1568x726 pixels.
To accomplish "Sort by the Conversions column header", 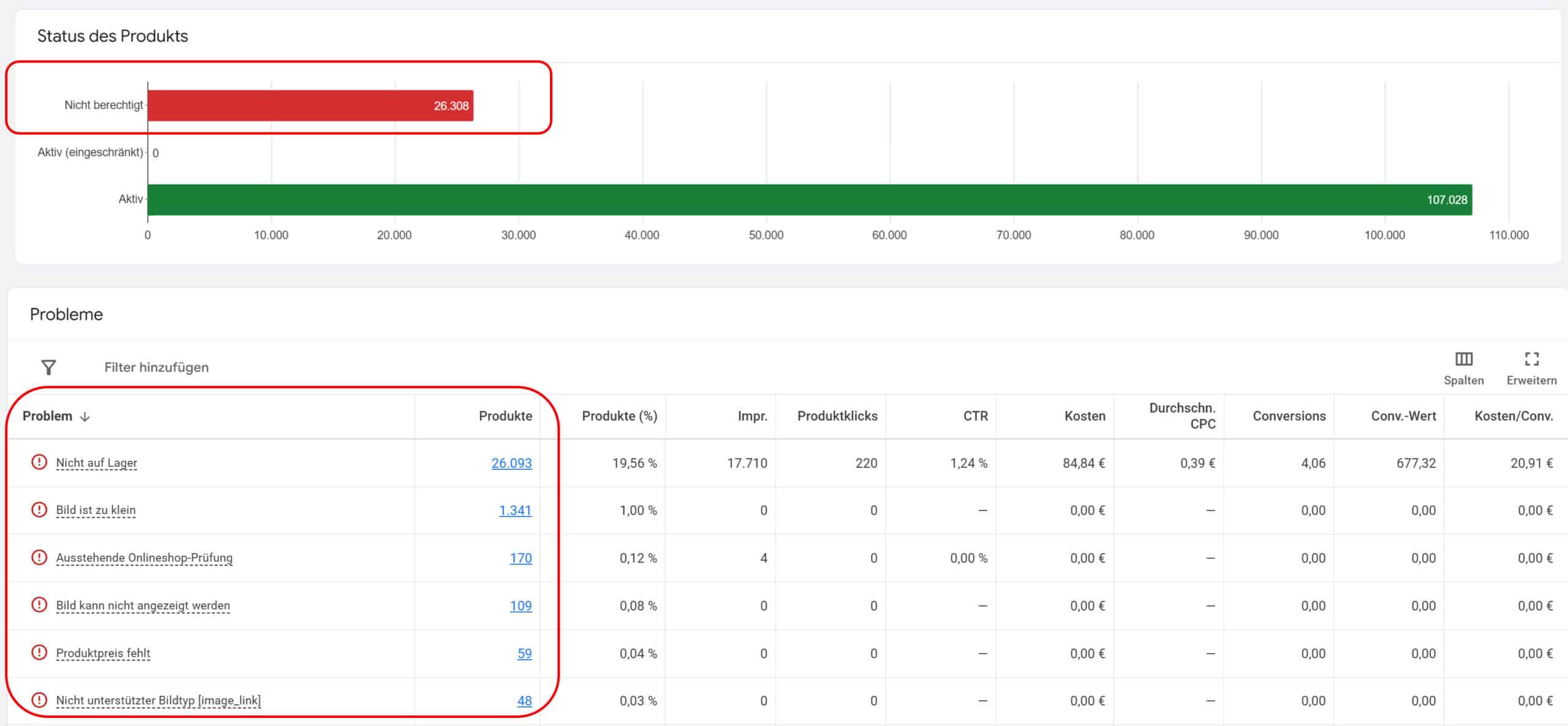I will (1289, 416).
